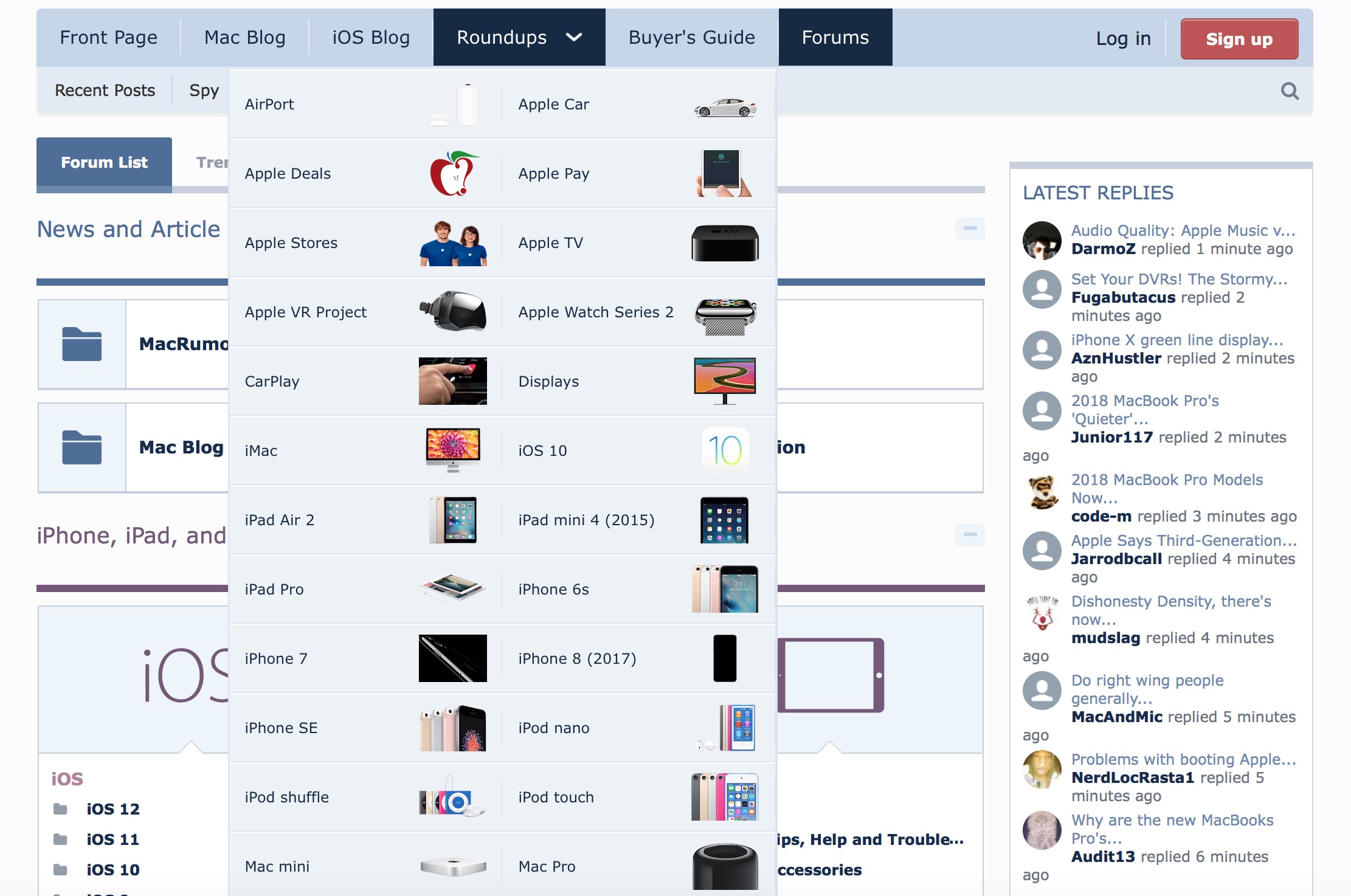Select the Forums nav item

pyautogui.click(x=835, y=38)
